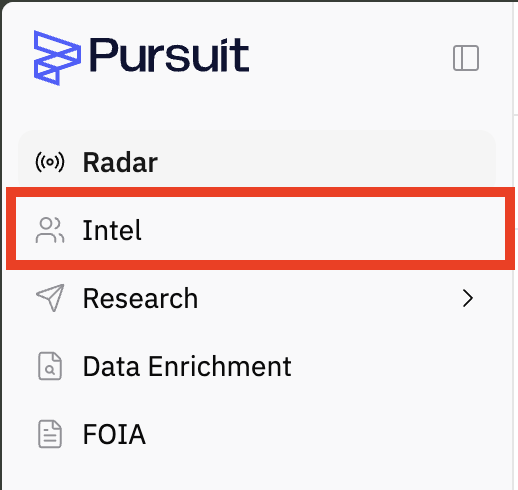Collapse the sidebar using the panel icon

466,58
